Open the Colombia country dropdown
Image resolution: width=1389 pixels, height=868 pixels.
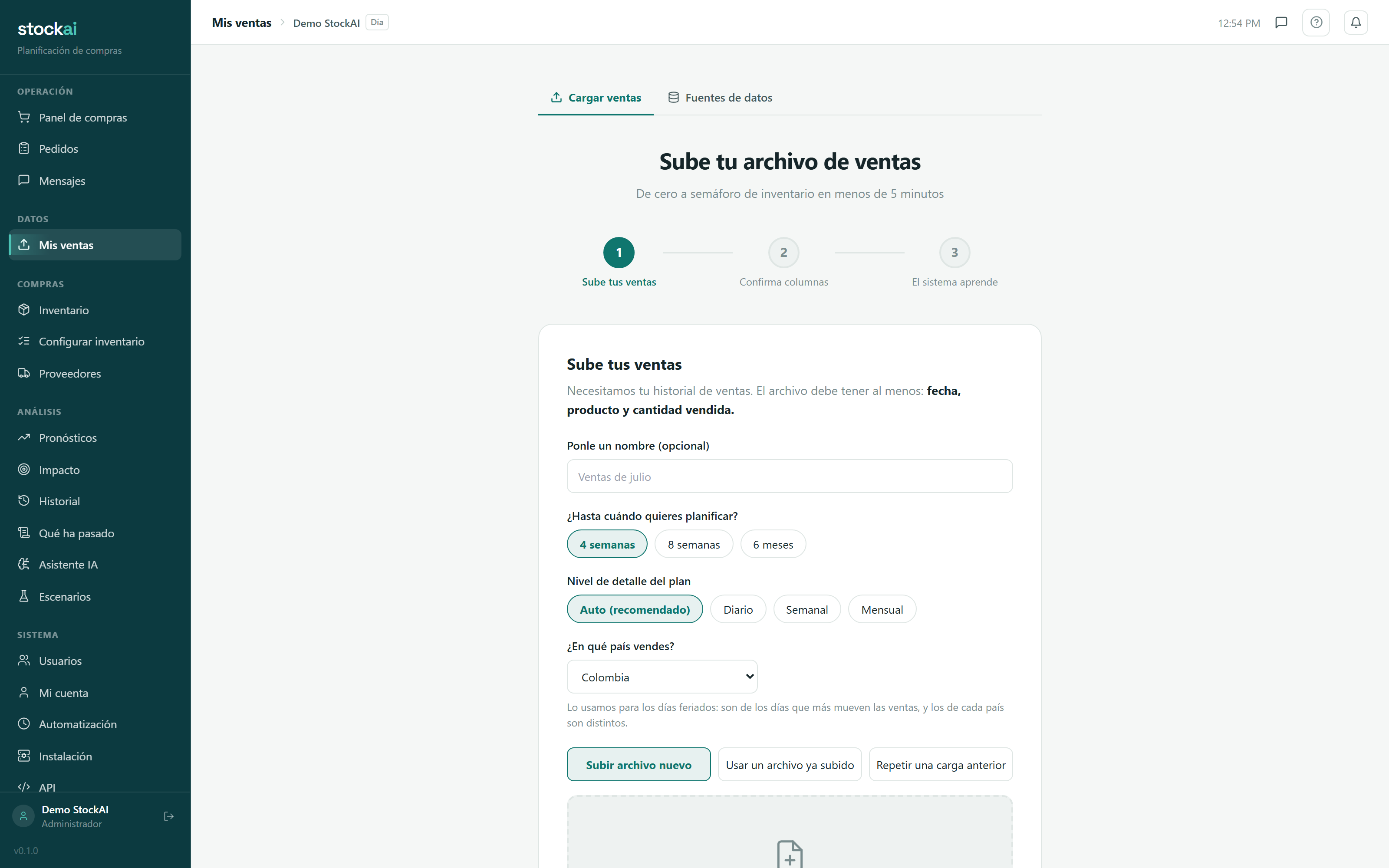click(662, 677)
